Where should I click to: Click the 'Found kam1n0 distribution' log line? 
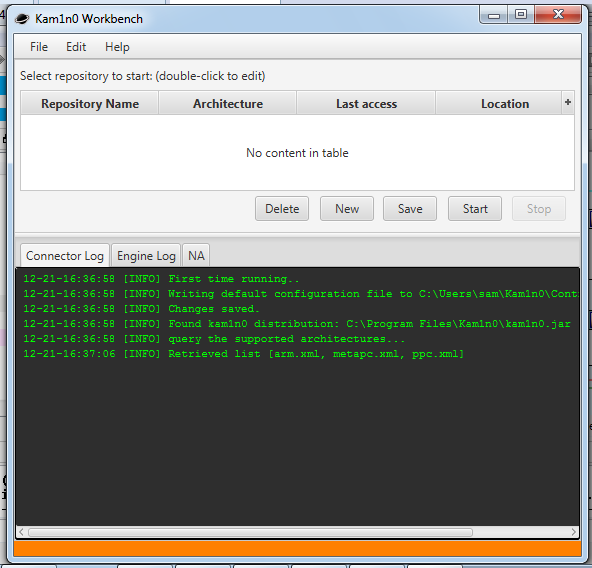(x=297, y=324)
